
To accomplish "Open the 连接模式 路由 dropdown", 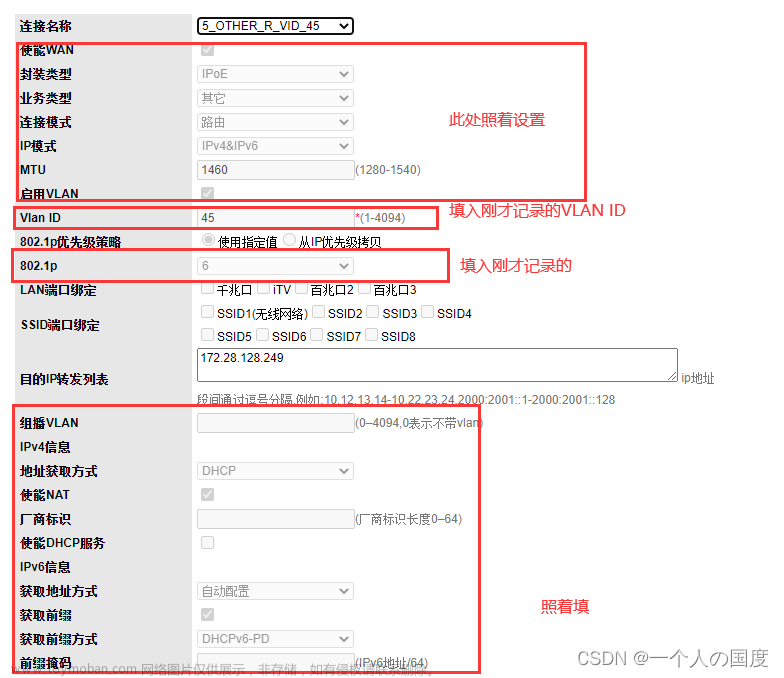I will pos(276,122).
